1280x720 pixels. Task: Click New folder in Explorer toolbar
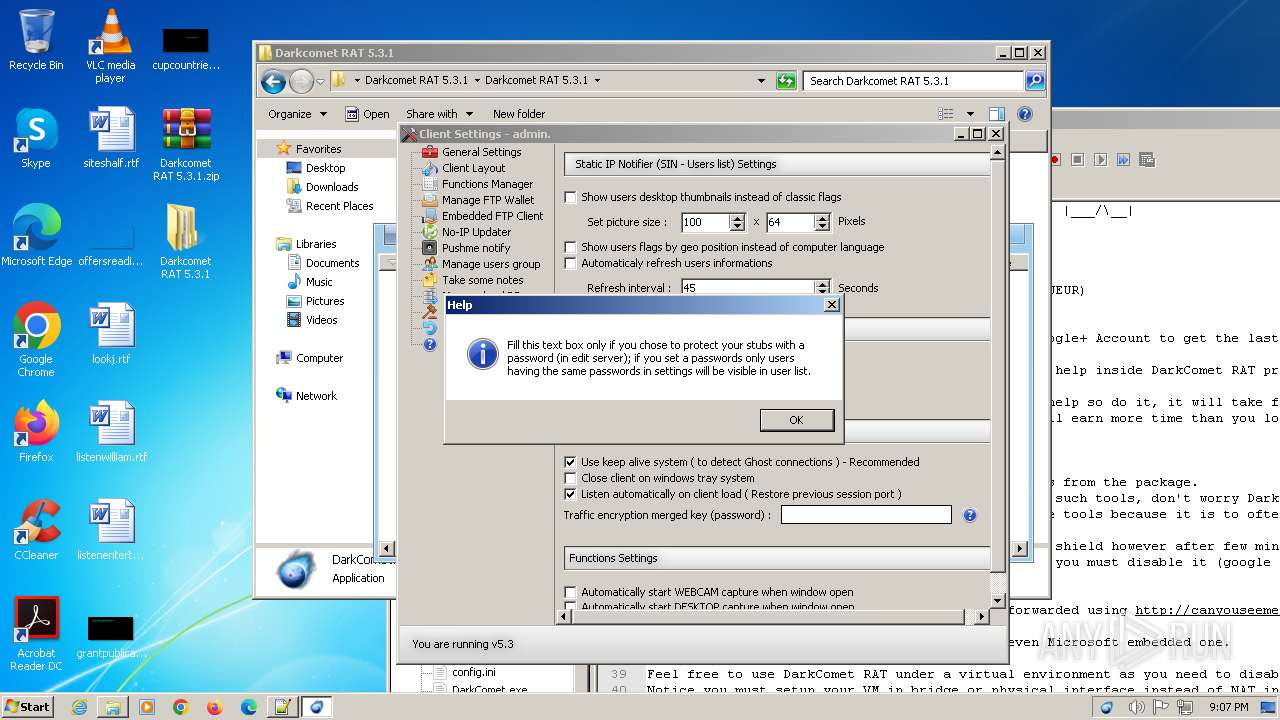519,114
